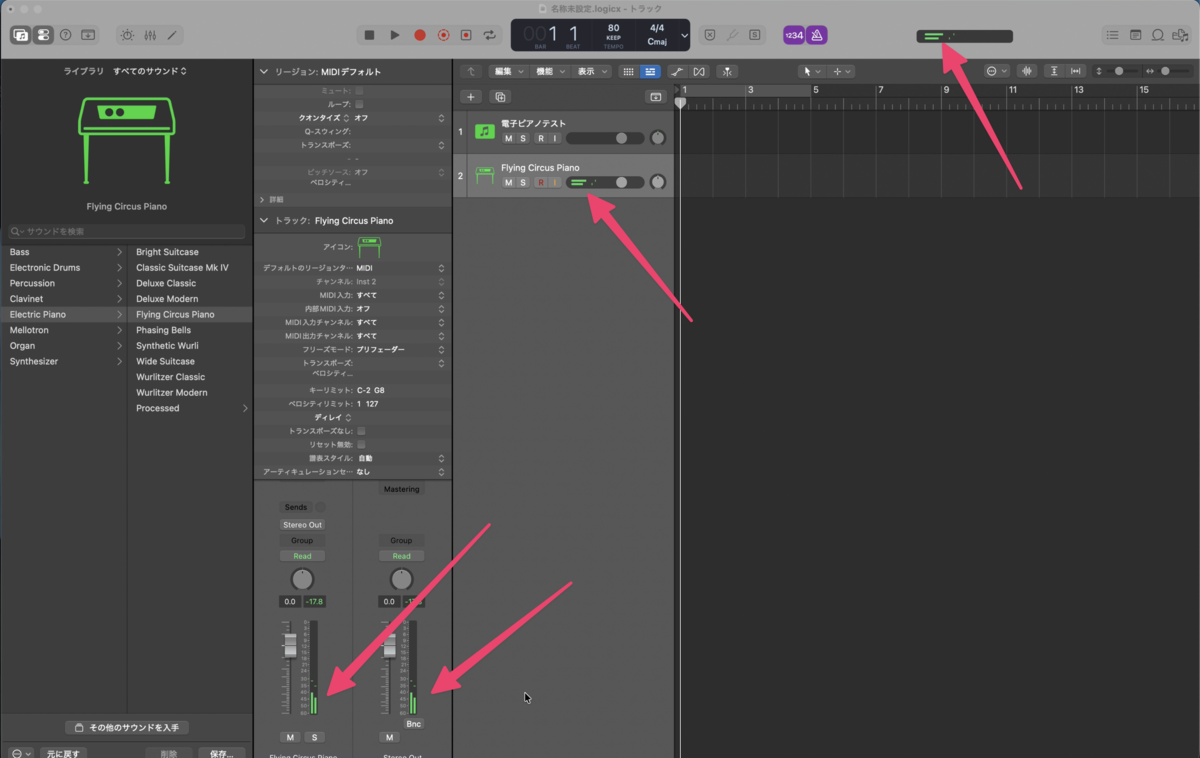Viewport: 1200px width, 758px height.
Task: Open the Note Pads button
Action: pos(1135,35)
